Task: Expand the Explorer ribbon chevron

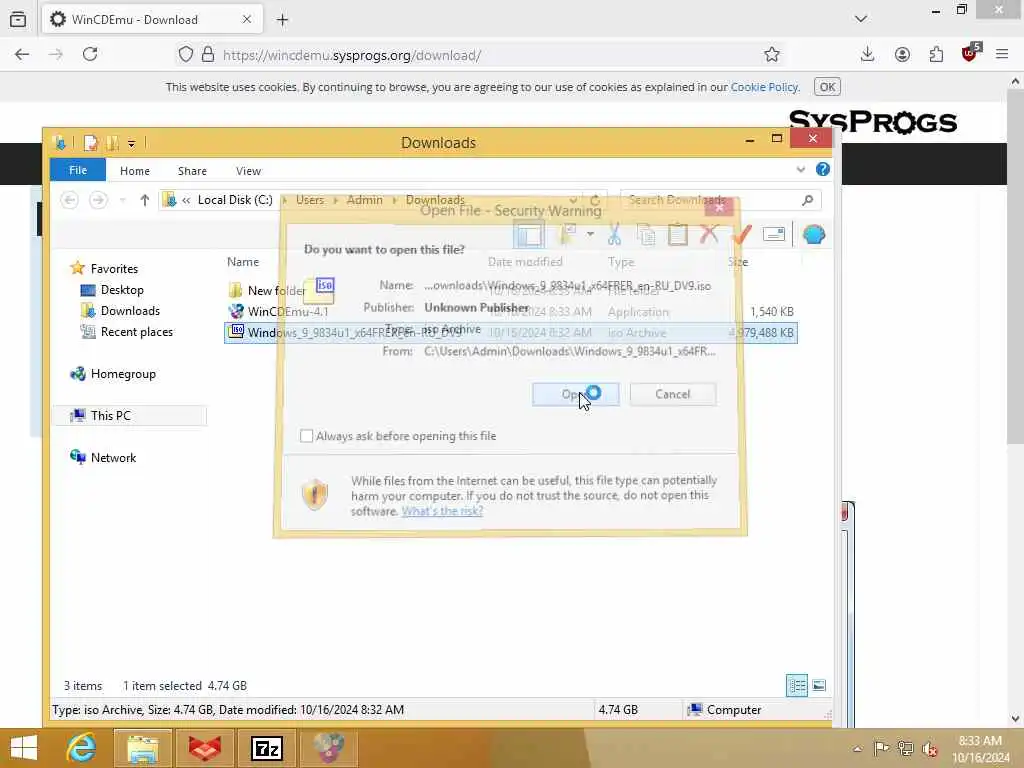Action: click(x=801, y=170)
